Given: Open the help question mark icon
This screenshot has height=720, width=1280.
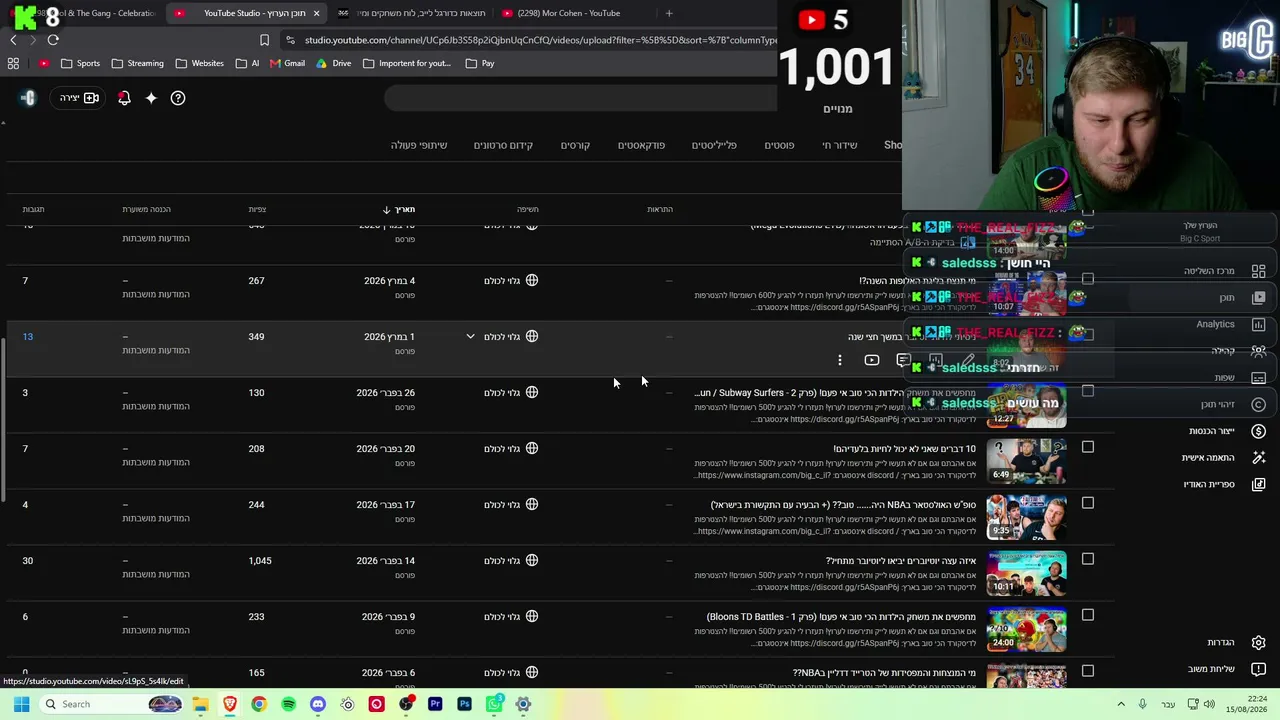Looking at the screenshot, I should [178, 98].
